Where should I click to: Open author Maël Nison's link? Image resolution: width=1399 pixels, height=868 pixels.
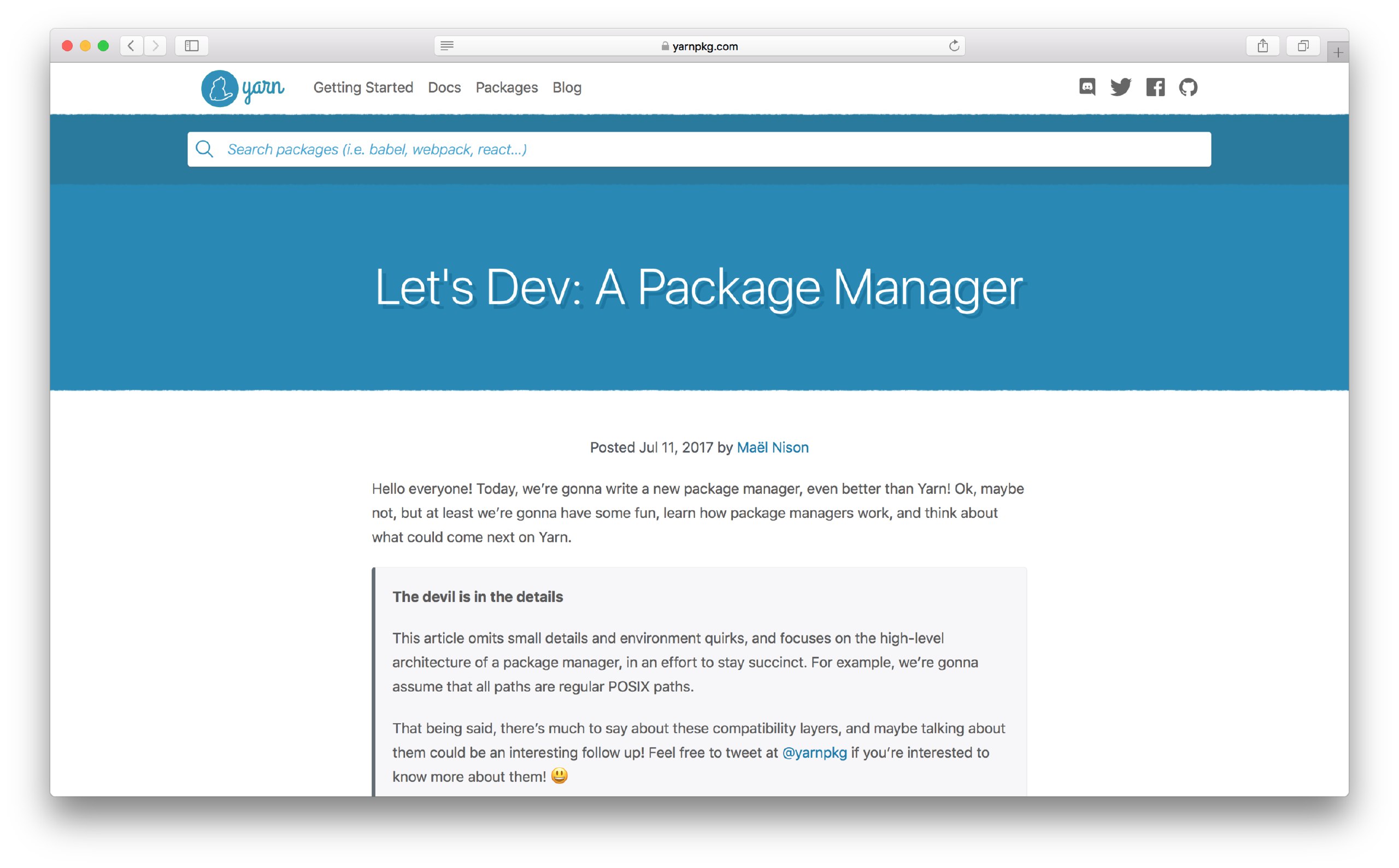click(772, 447)
